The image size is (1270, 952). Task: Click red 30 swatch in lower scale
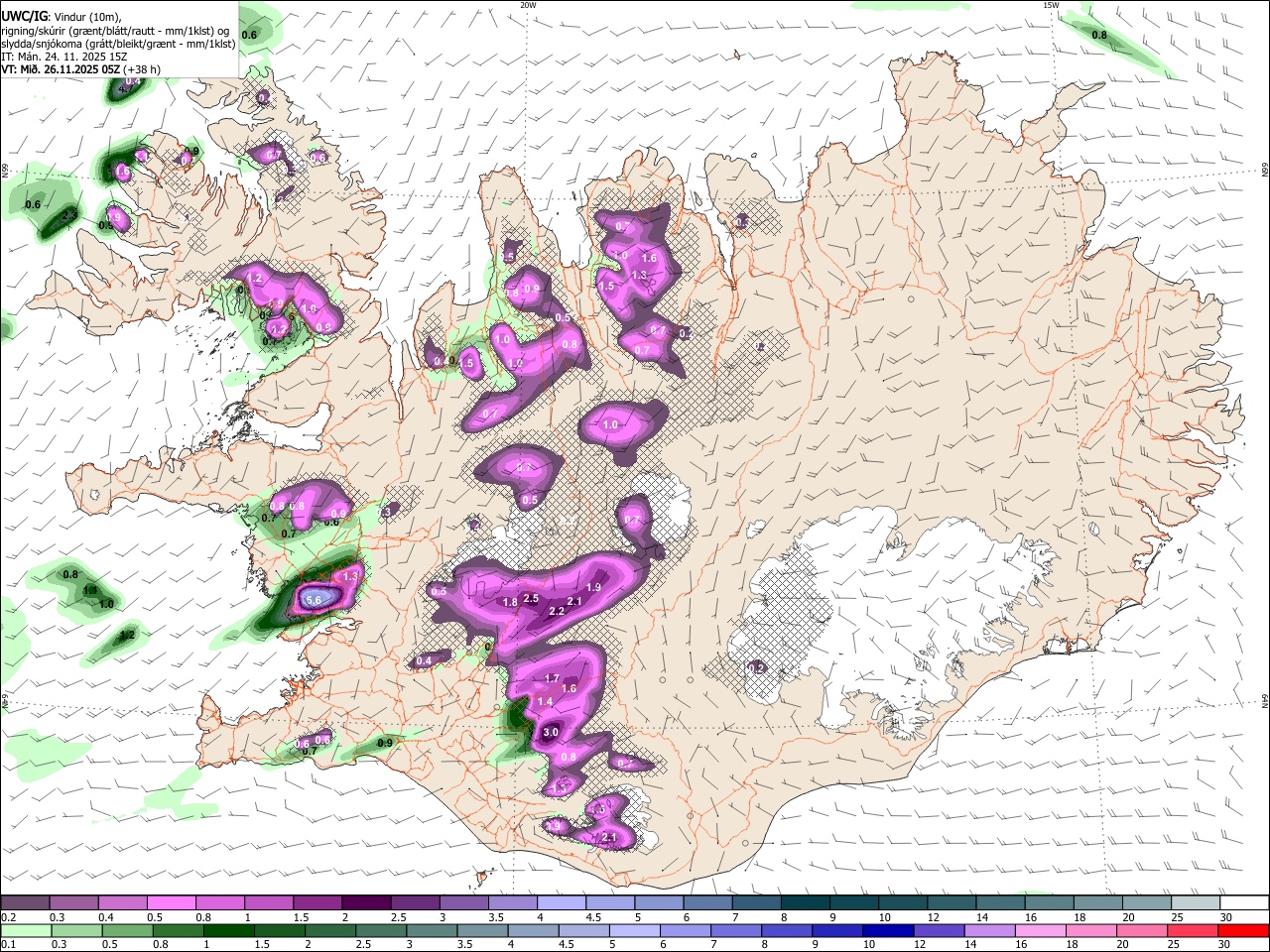(1242, 930)
